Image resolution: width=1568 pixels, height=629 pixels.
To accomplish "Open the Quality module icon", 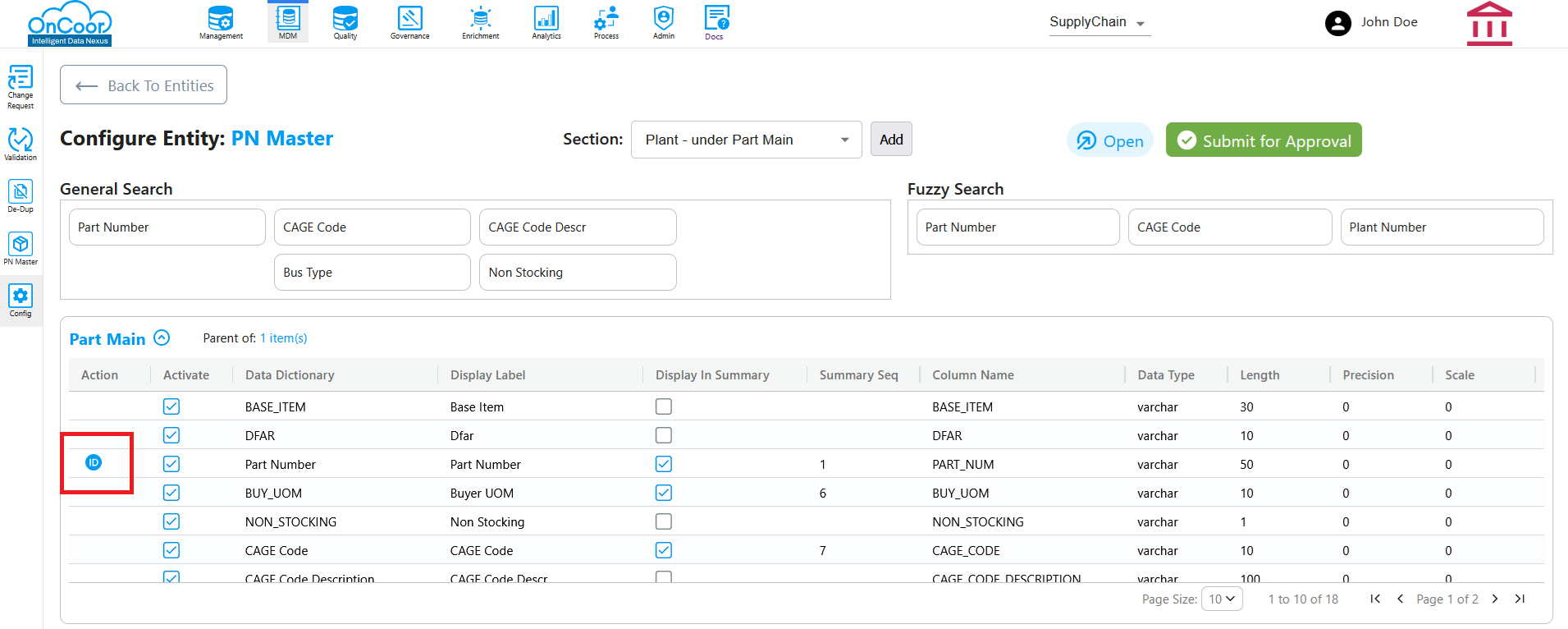I will pos(345,22).
